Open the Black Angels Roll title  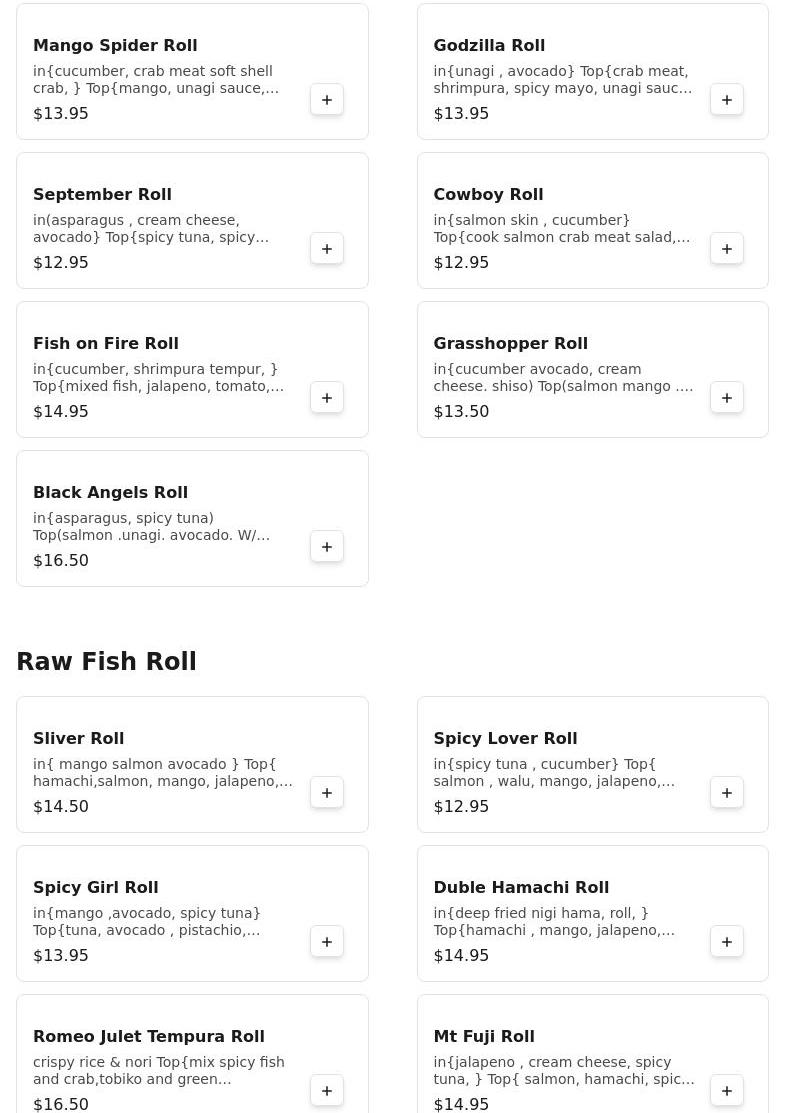click(x=110, y=493)
